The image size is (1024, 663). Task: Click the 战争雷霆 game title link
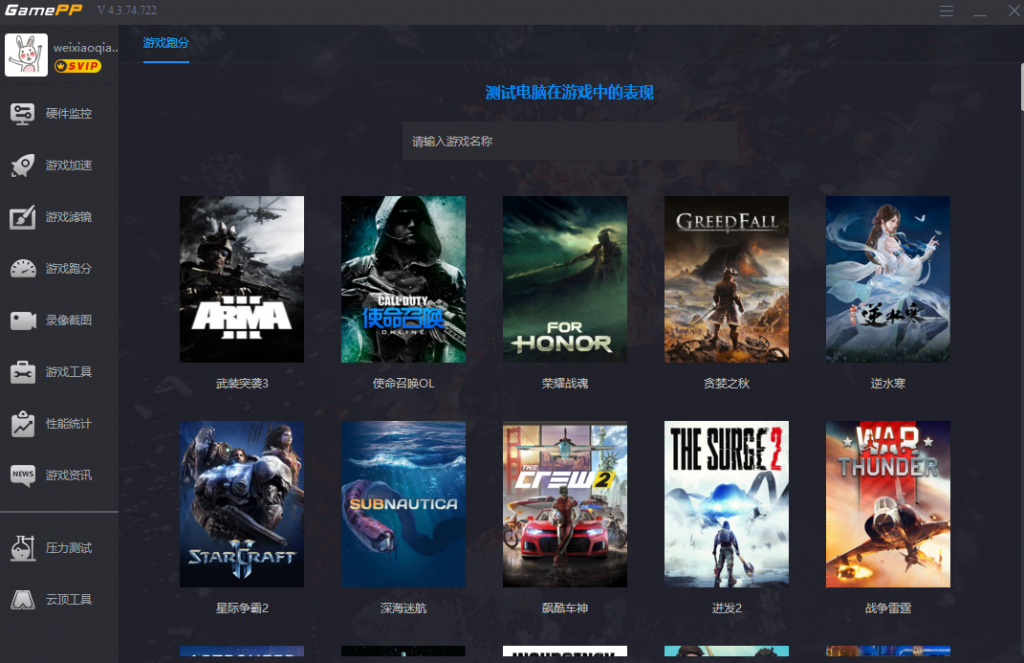pos(887,608)
